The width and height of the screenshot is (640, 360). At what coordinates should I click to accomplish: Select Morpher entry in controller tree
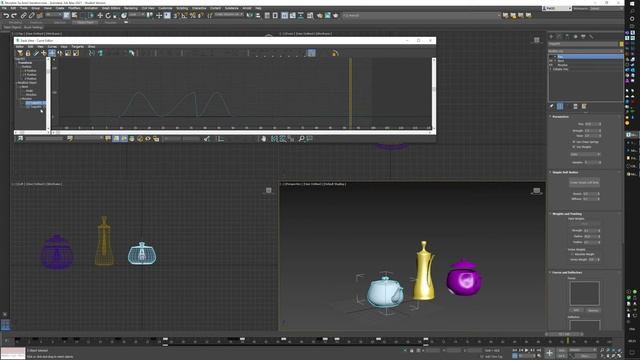click(x=27, y=98)
